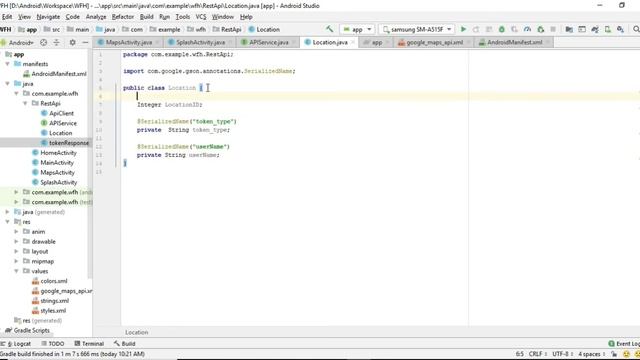Click Sync Project with Gradle Files icon
This screenshot has height=360, width=640.
[x=595, y=29]
